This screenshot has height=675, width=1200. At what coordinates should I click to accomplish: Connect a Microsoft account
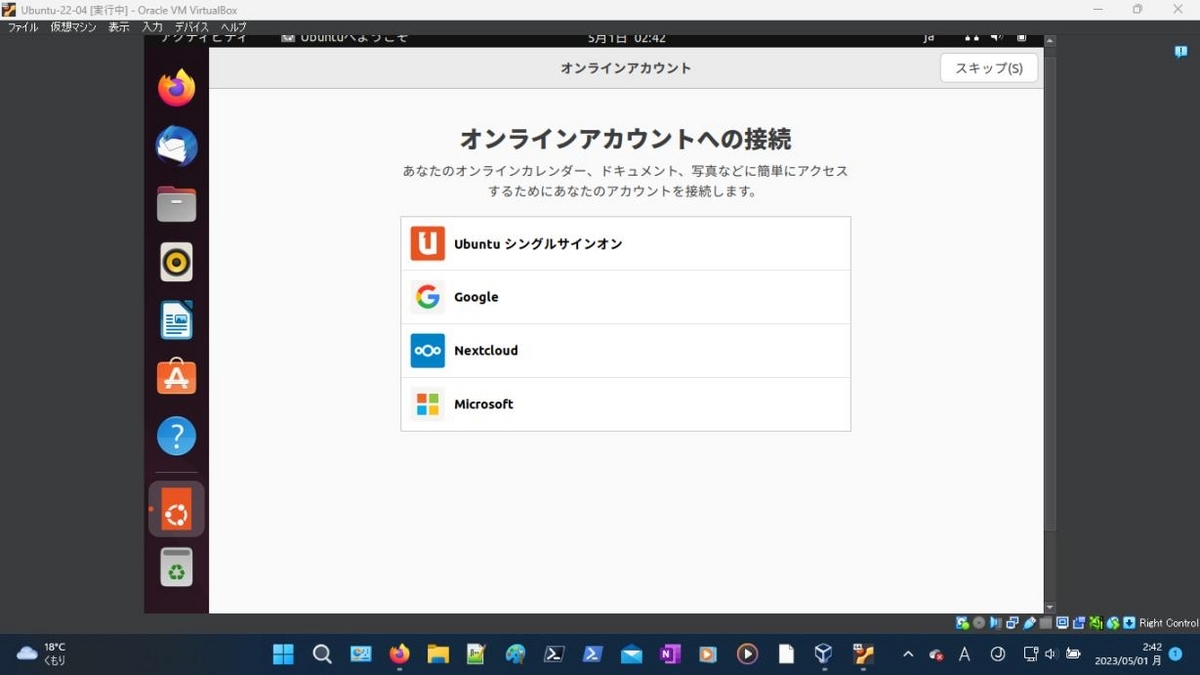pyautogui.click(x=626, y=404)
